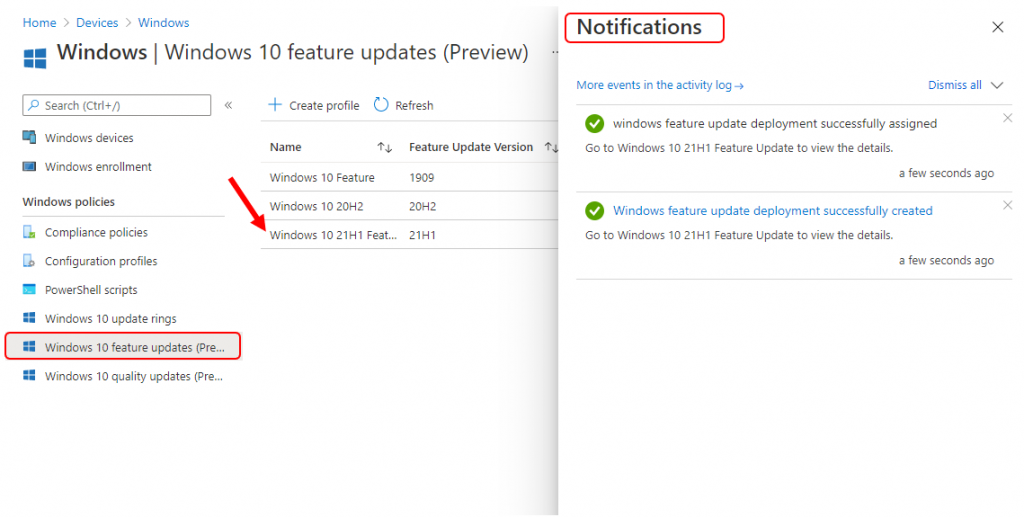The image size is (1024, 517).
Task: Click the Dismiss all link
Action: (954, 85)
